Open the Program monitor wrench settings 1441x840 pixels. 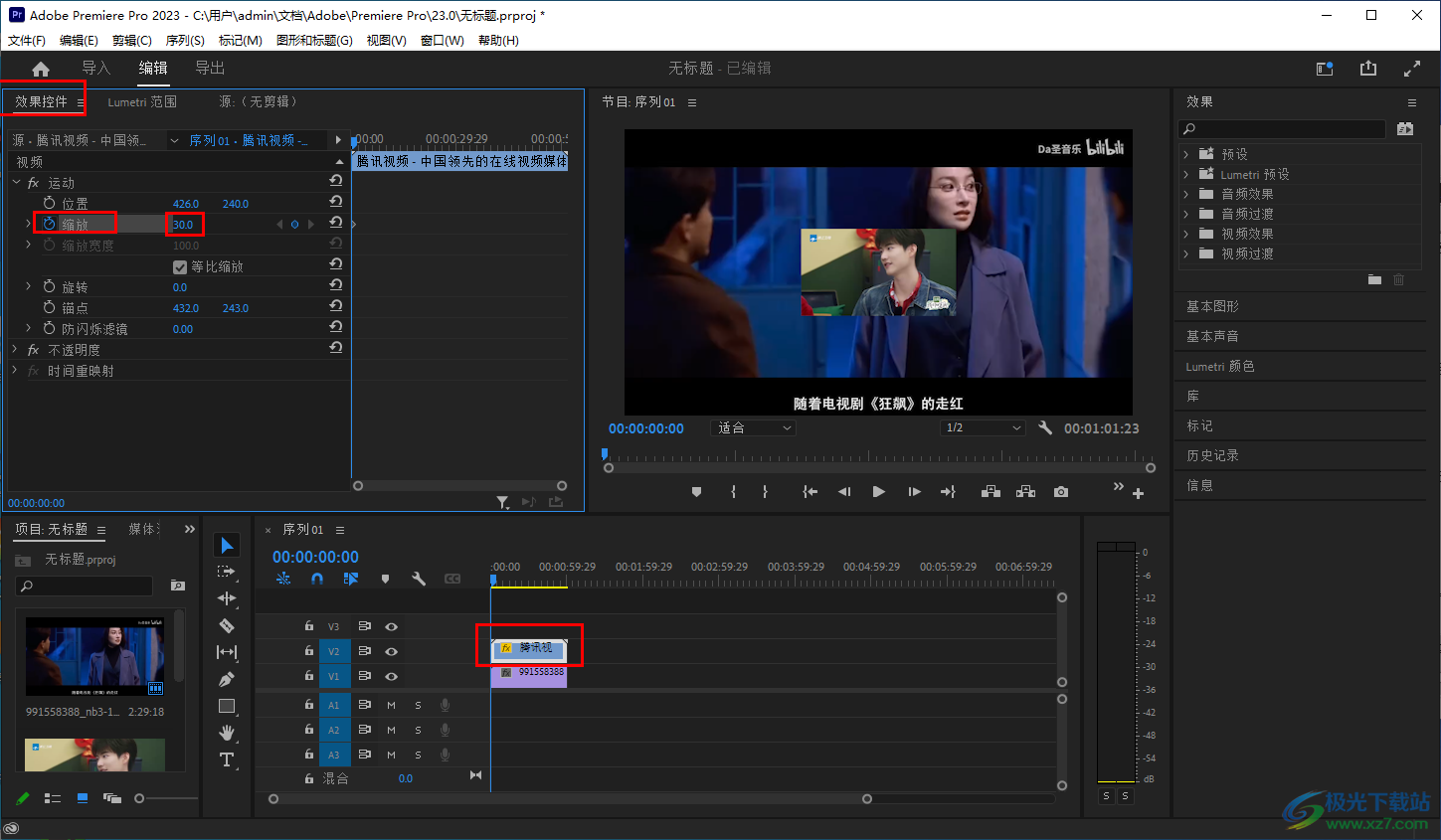pyautogui.click(x=1045, y=427)
